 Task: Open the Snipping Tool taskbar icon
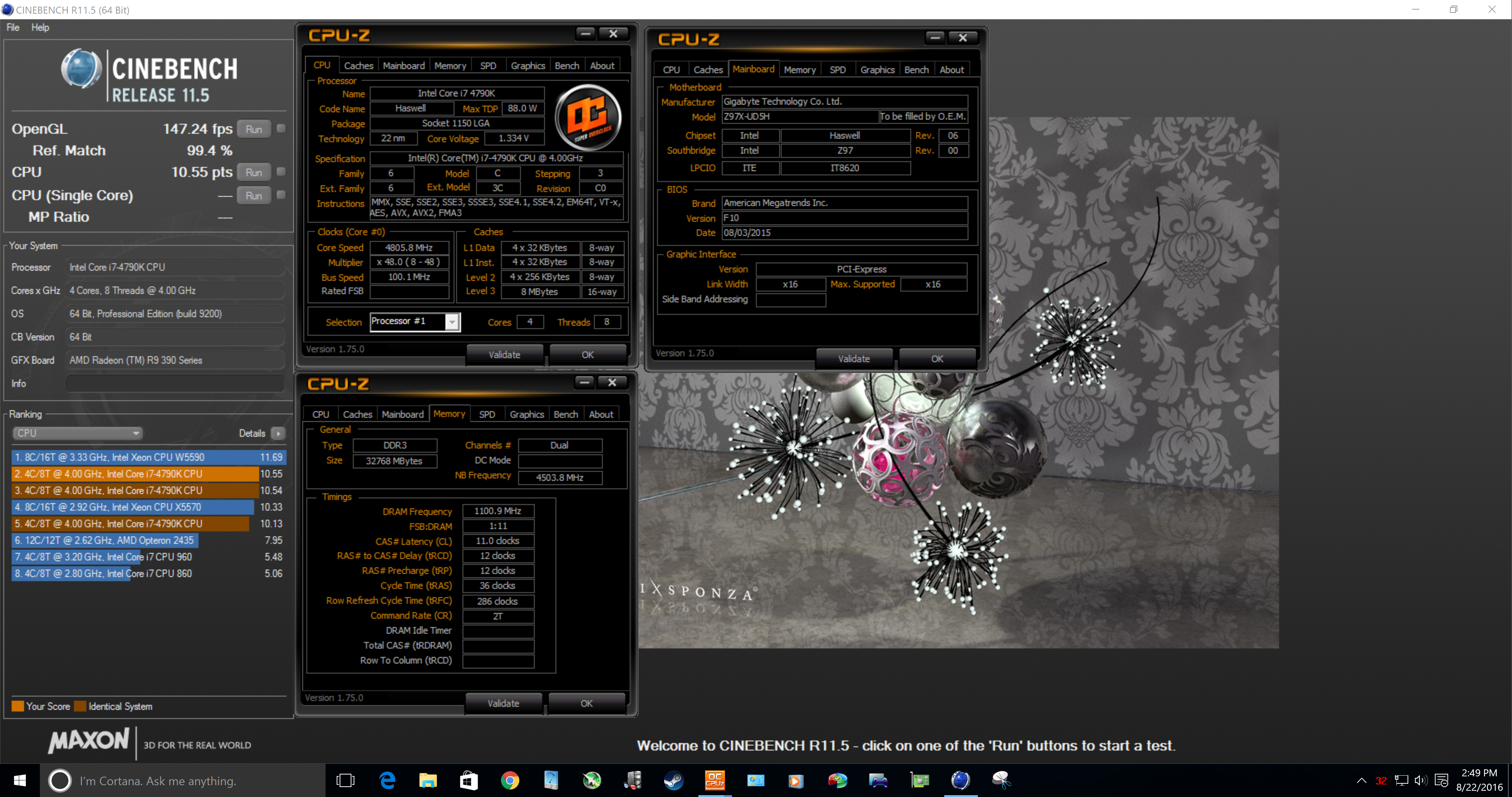click(x=1001, y=780)
